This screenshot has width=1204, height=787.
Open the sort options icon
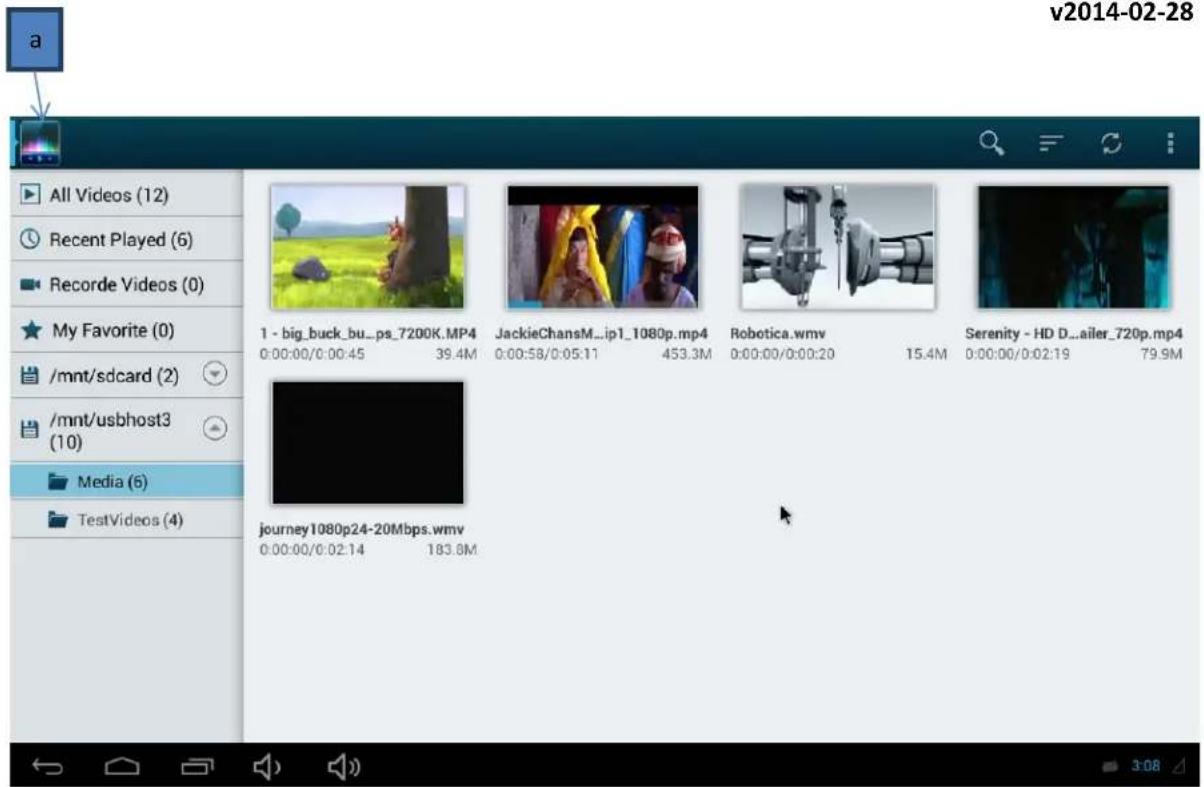click(1050, 144)
